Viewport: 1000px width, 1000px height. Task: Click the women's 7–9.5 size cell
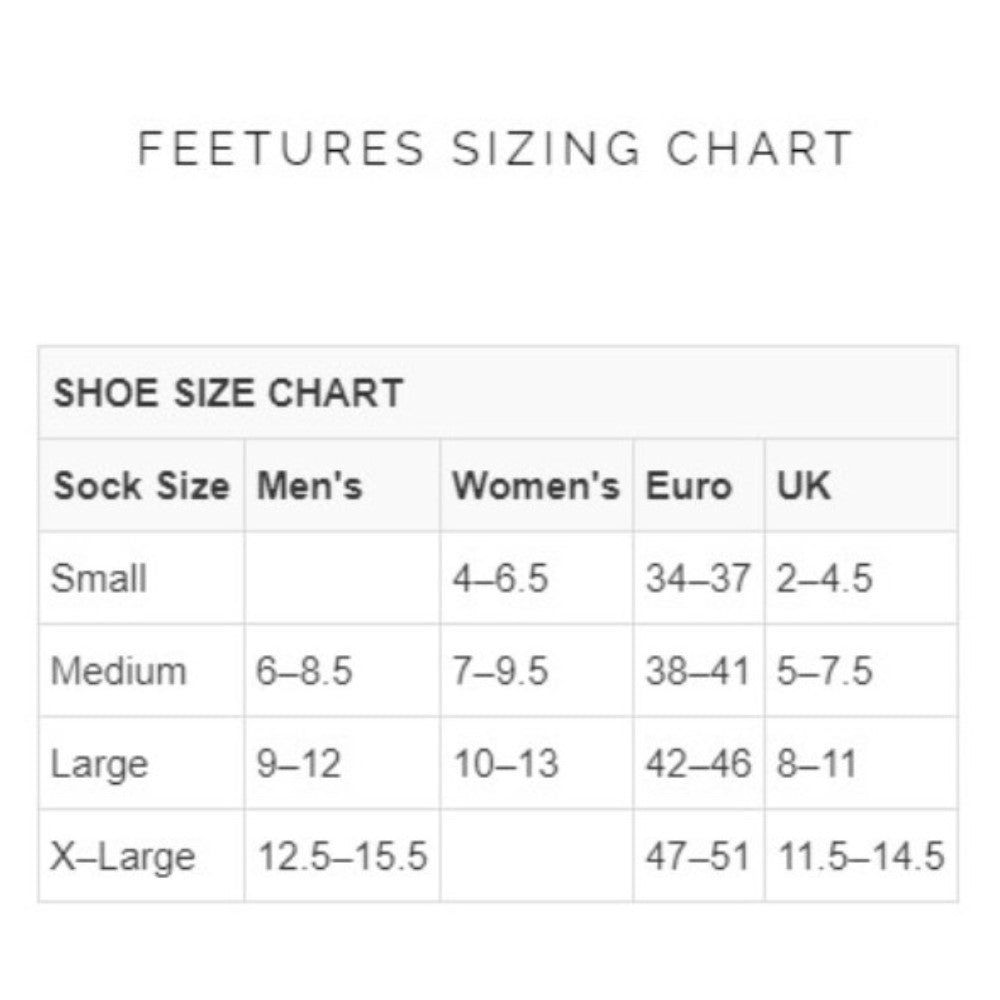click(500, 671)
